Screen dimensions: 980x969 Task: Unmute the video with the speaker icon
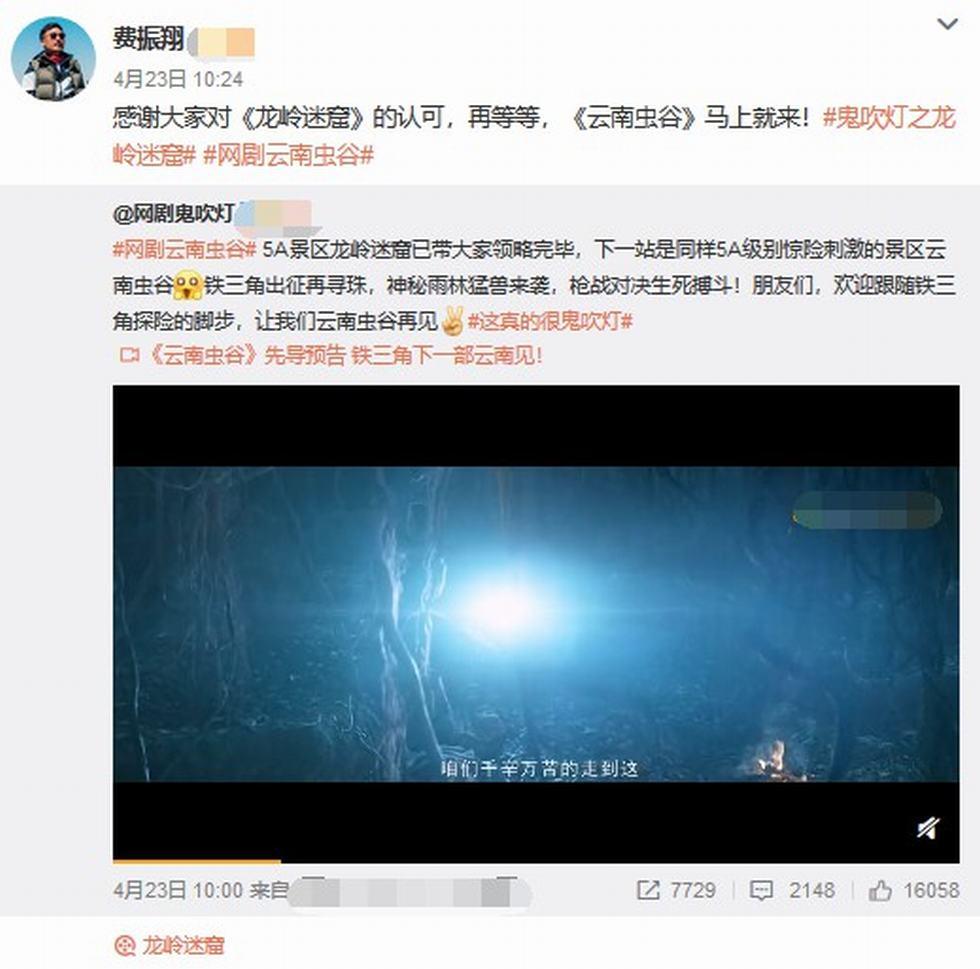click(928, 828)
